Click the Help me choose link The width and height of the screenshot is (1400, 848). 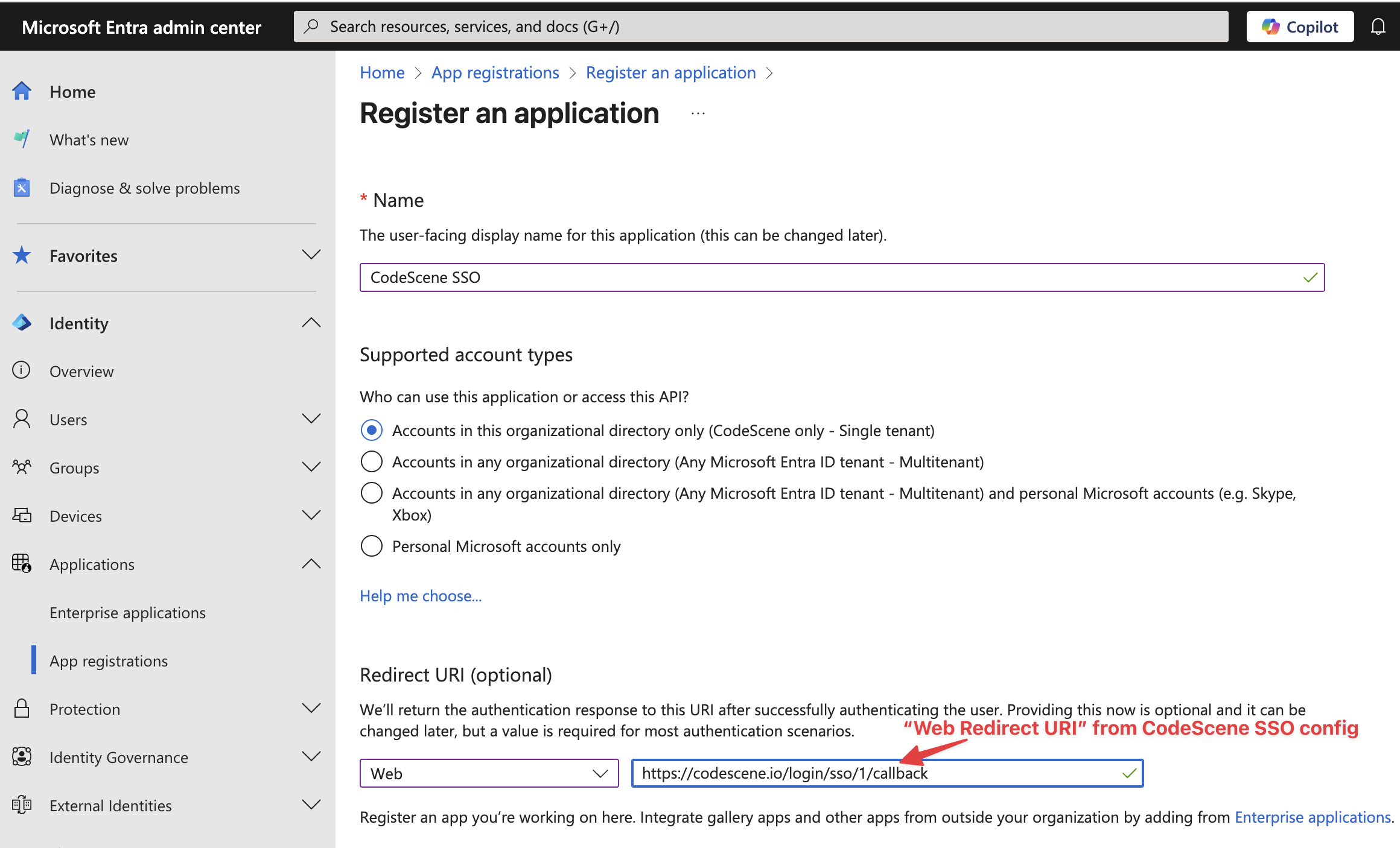421,596
